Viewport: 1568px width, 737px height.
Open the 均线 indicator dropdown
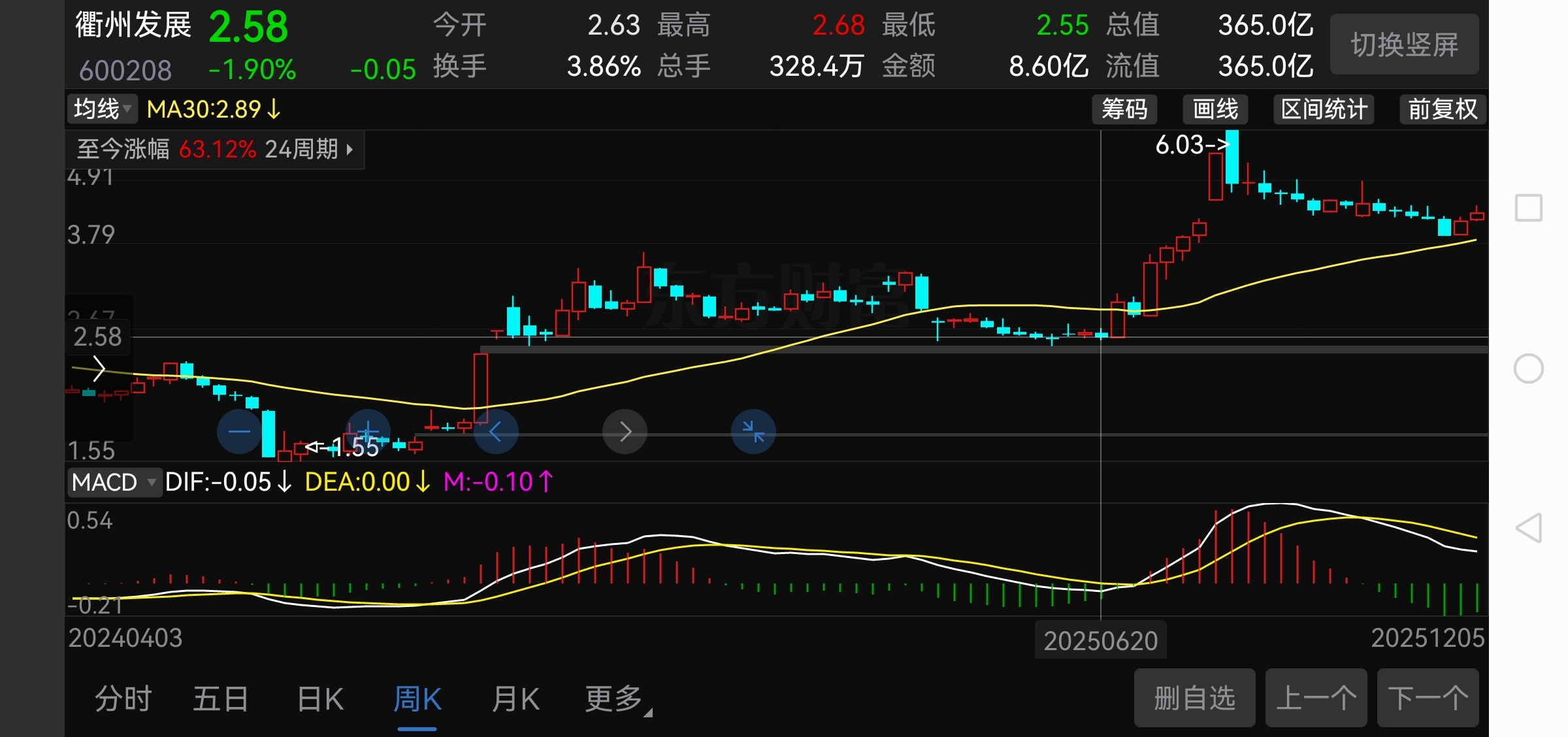(103, 109)
